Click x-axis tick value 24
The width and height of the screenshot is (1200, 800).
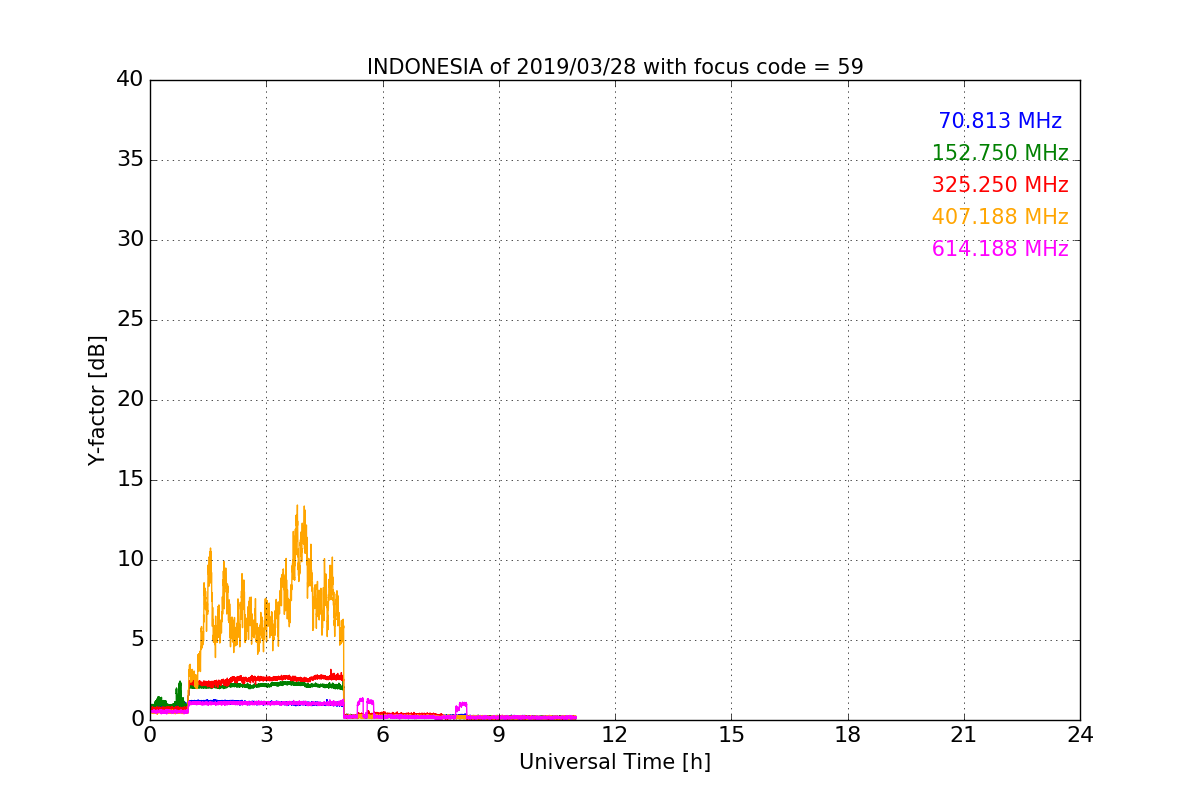(1080, 735)
